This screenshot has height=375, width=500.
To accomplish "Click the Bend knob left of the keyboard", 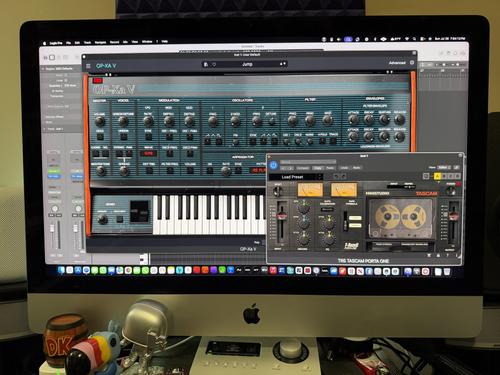I will click(x=102, y=219).
